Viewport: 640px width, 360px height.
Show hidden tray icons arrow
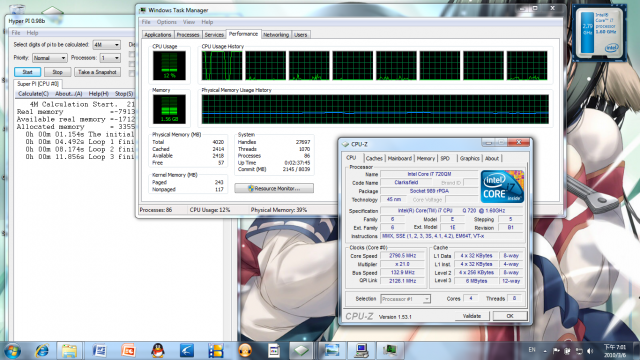[x=545, y=351]
